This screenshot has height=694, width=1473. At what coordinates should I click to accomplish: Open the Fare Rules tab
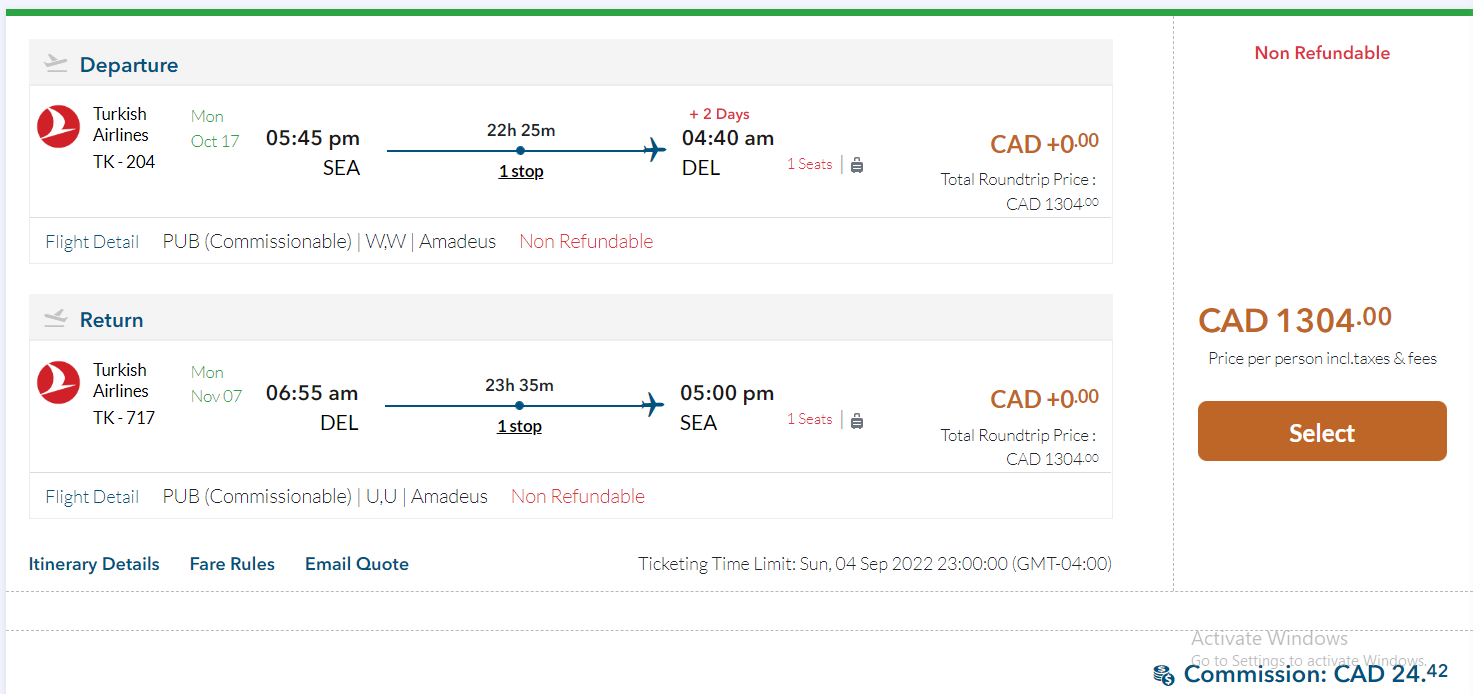pos(232,564)
